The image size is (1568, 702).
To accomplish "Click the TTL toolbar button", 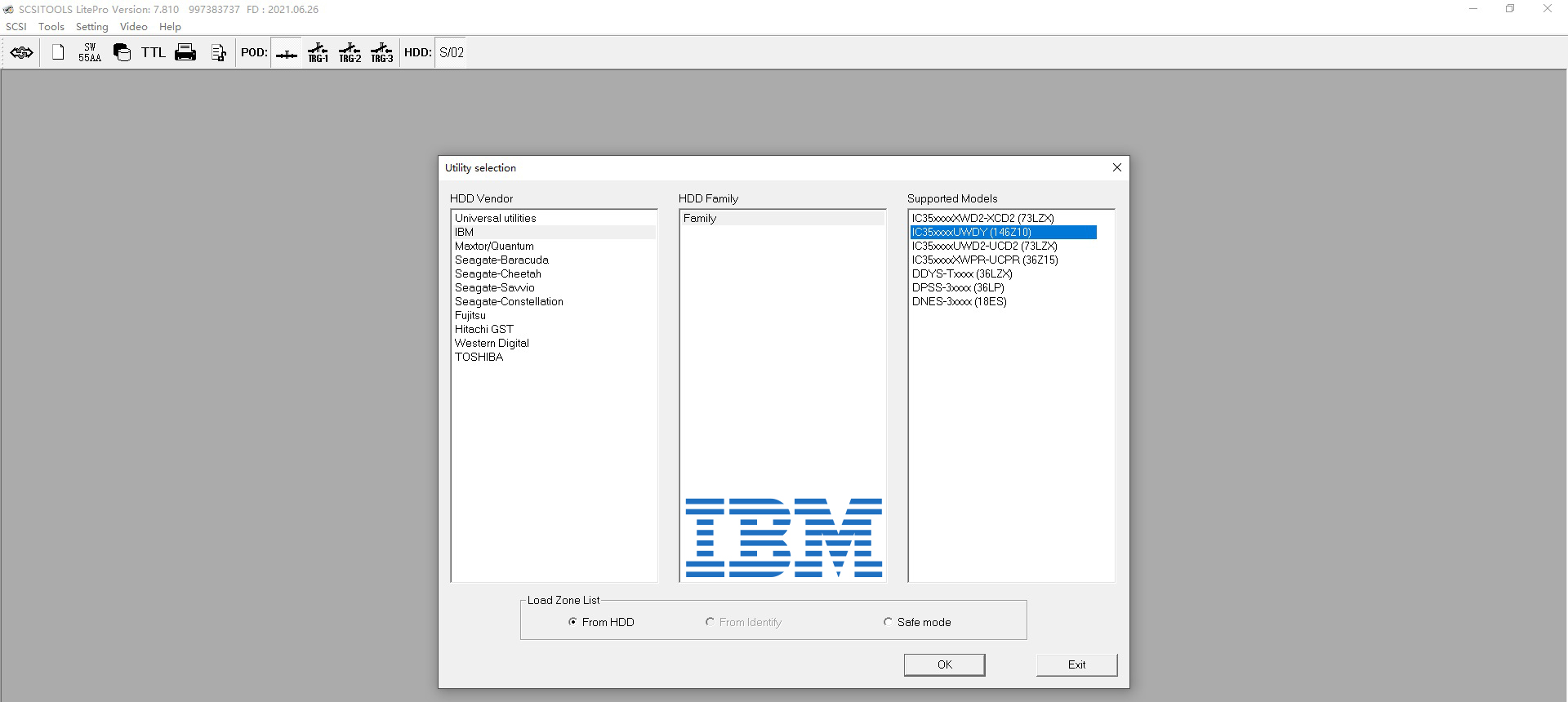I will [154, 53].
